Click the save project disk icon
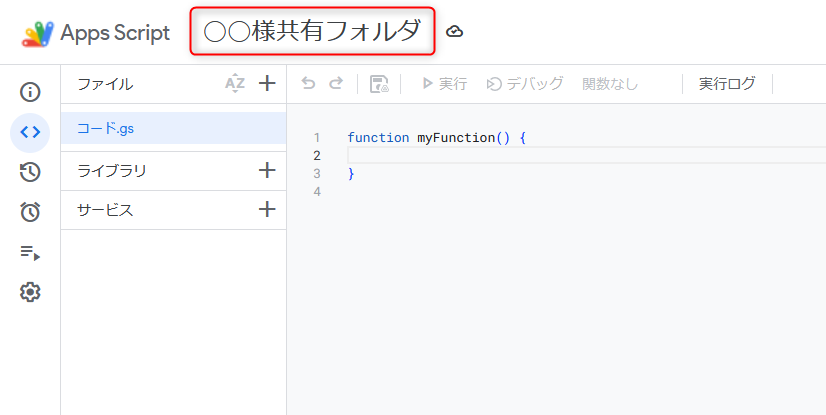Screen dimensions: 826x415 point(379,84)
